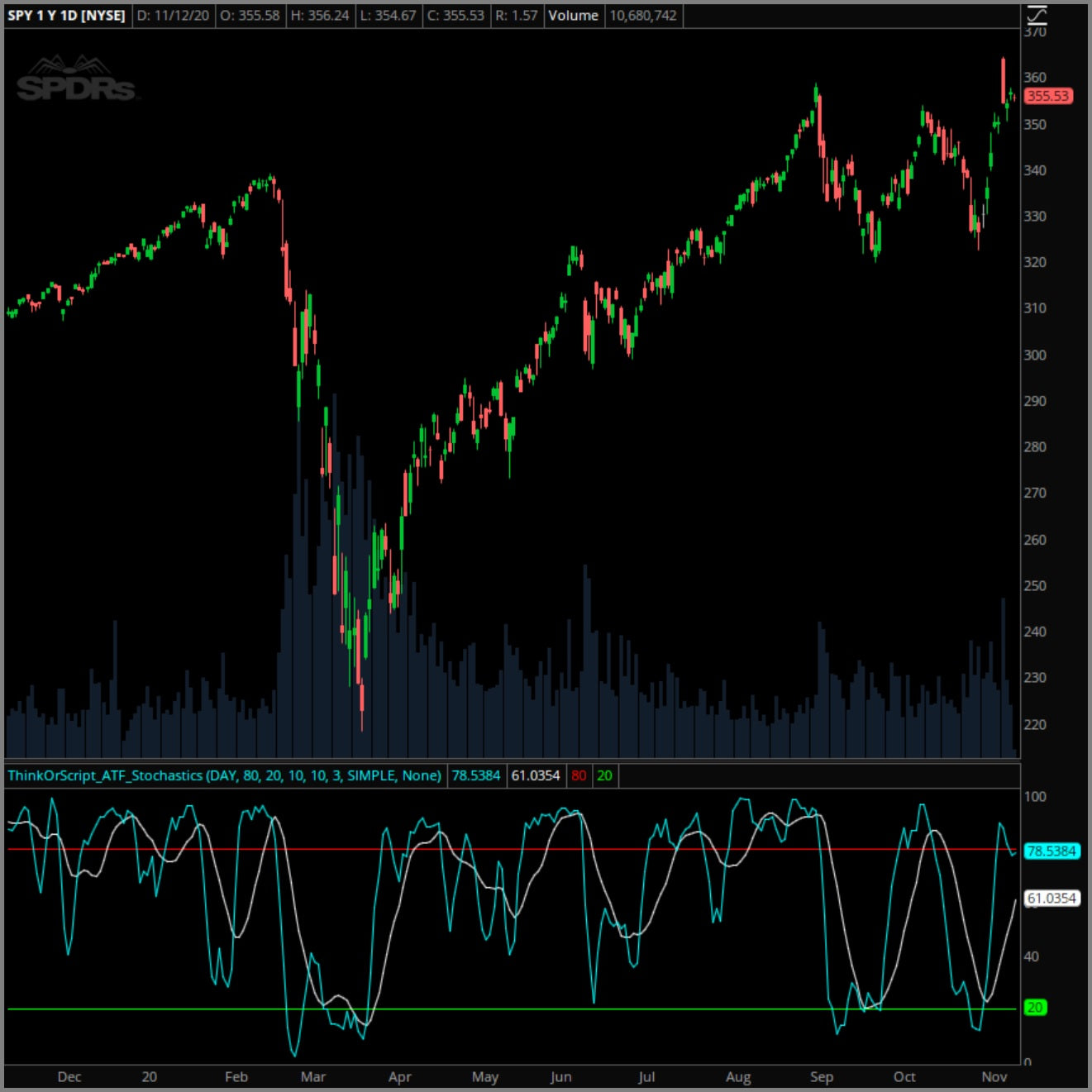Click the cyan 78.5384 bubble on stochastic axis
1092x1092 pixels.
click(x=1051, y=851)
